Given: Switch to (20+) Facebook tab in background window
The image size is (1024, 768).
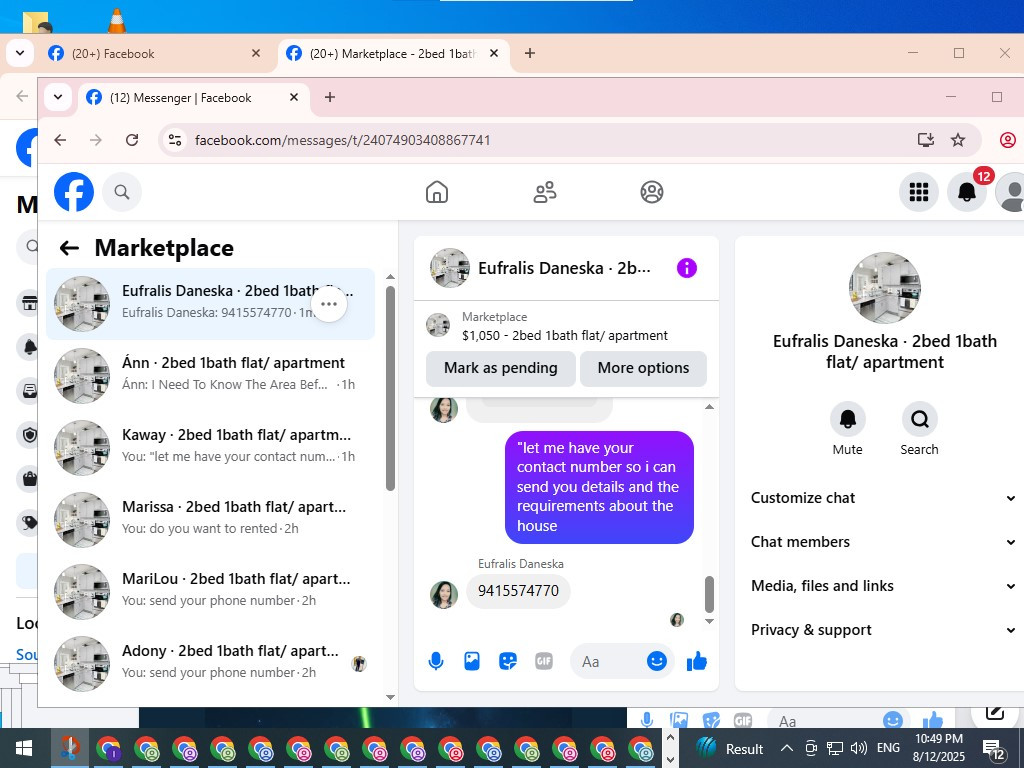Looking at the screenshot, I should (155, 54).
